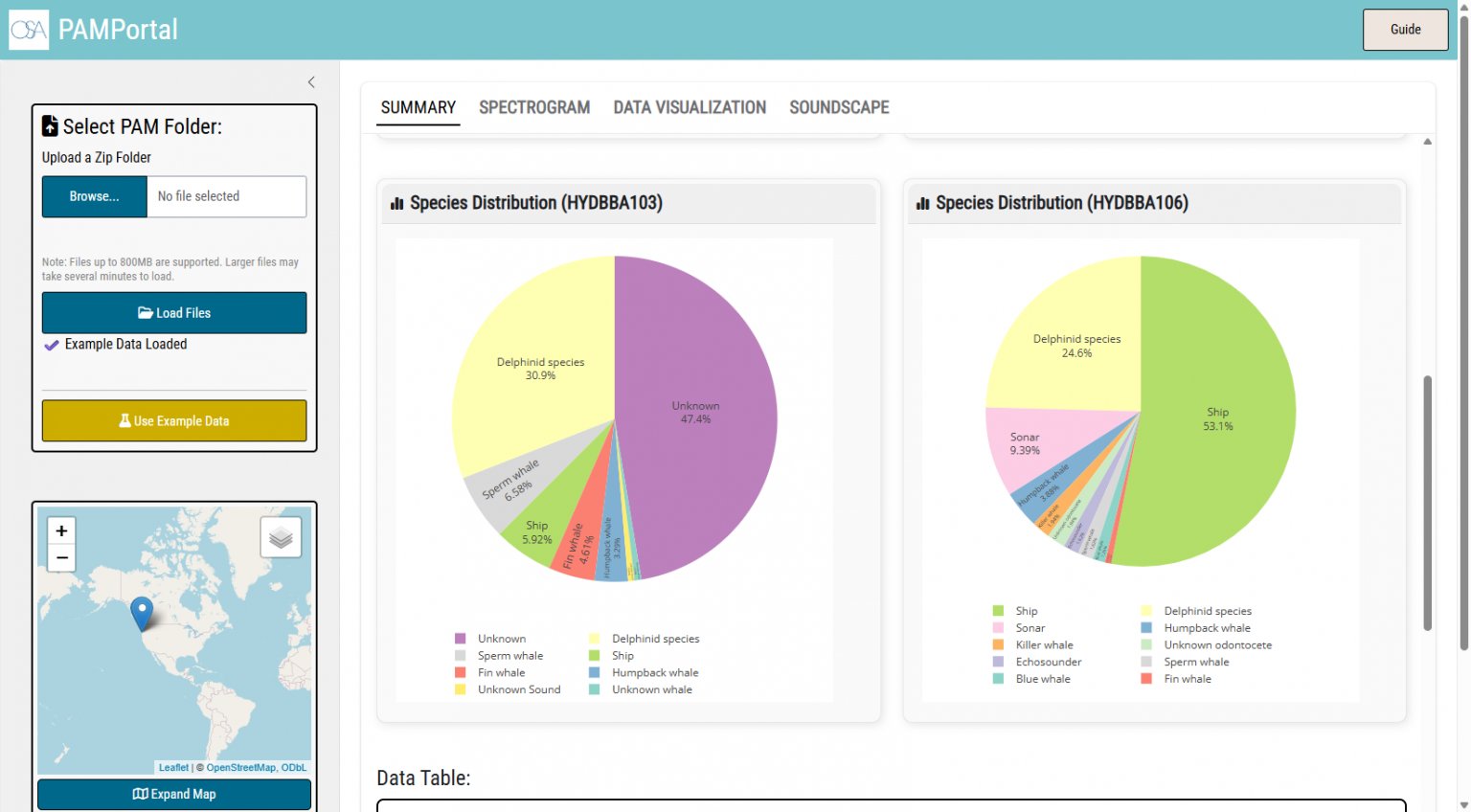Open the Guide
This screenshot has width=1471, height=812.
1405,30
